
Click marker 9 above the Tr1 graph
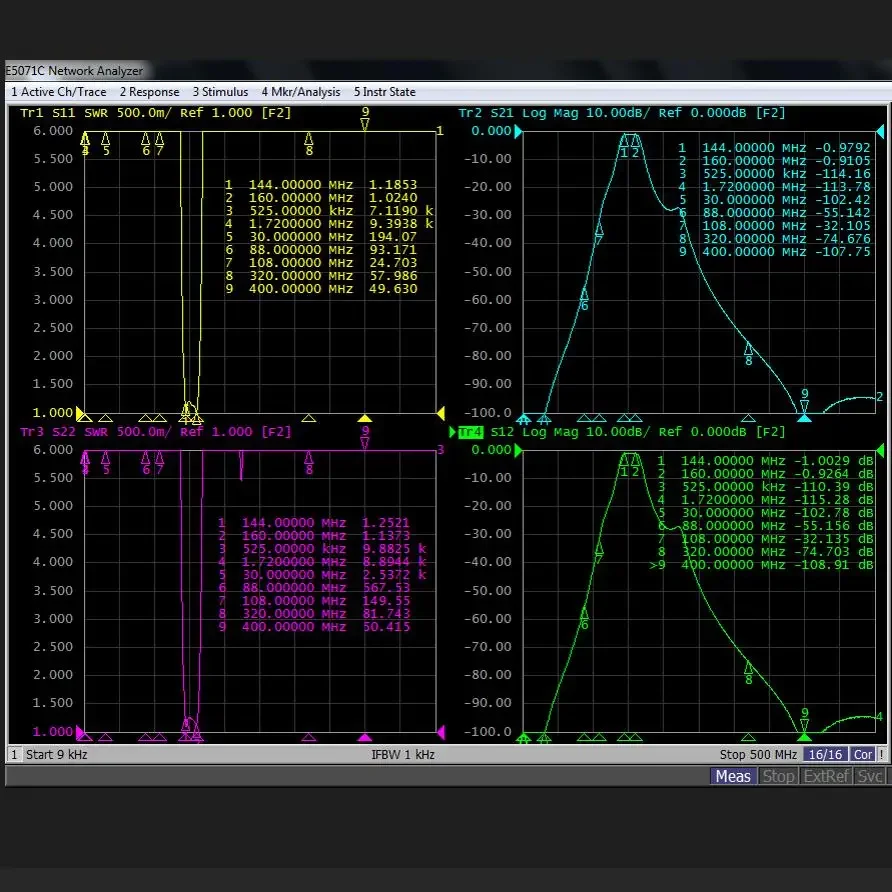coord(365,118)
